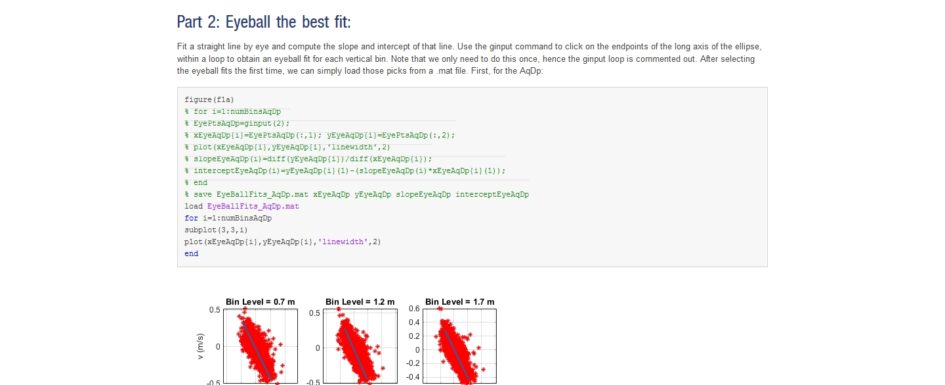The height and width of the screenshot is (385, 945).
Task: Click the "Bin Level = 0.7 m" plot title
Action: click(x=260, y=301)
